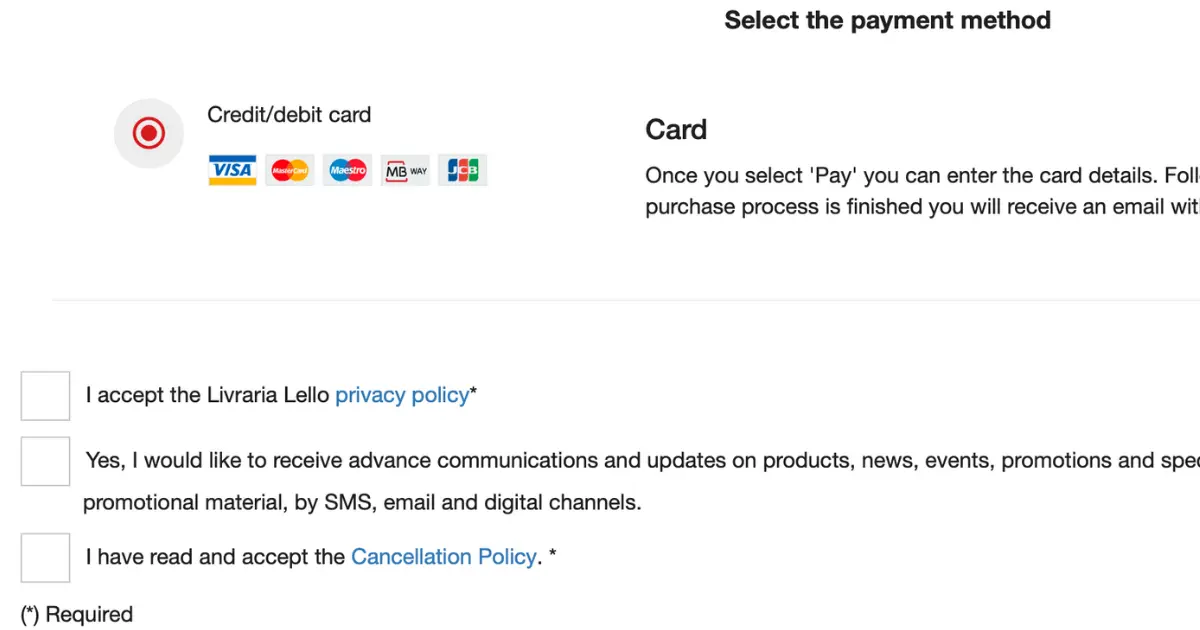Open the privacy policy link
This screenshot has height=630, width=1200.
[402, 395]
